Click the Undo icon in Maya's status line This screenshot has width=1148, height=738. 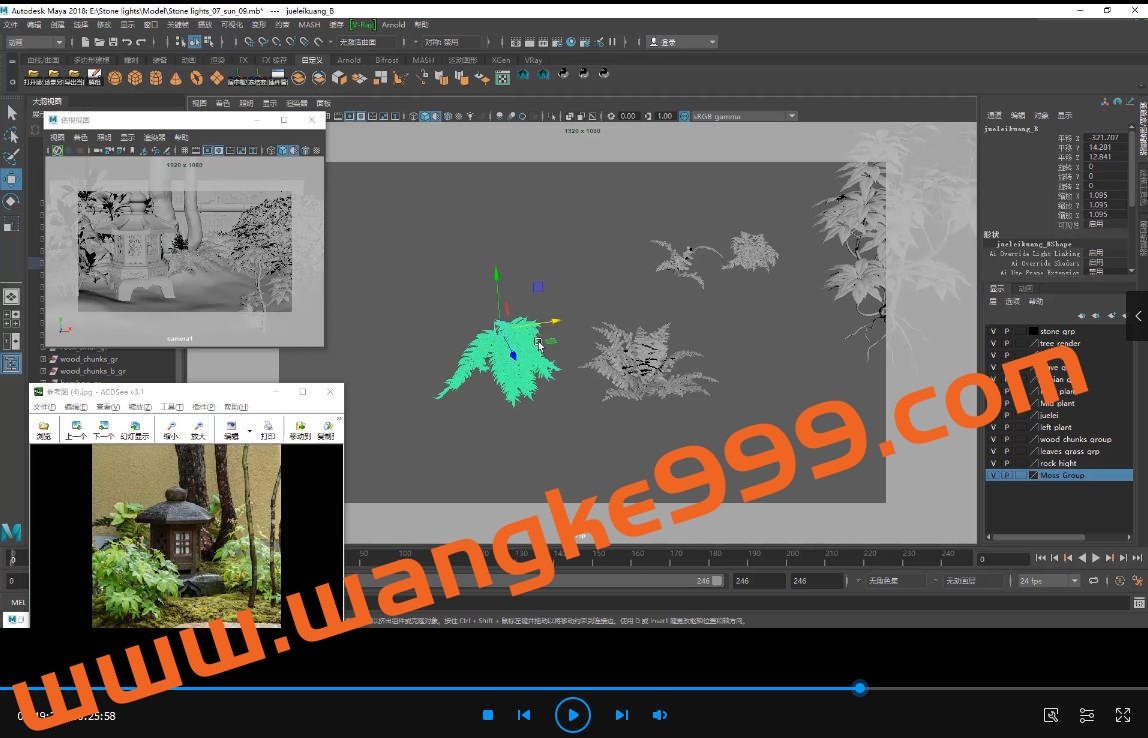point(128,41)
